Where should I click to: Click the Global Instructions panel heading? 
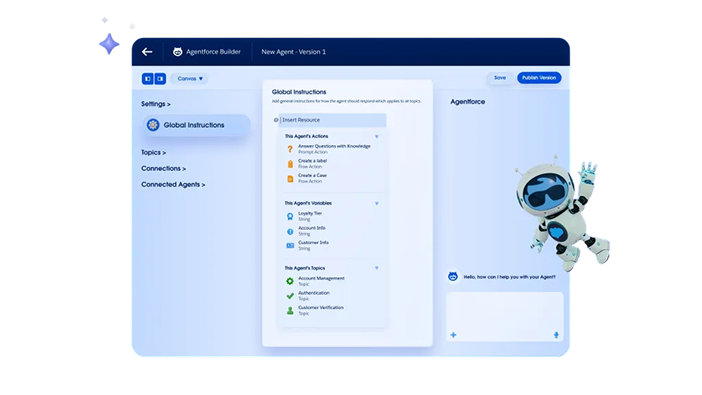(299, 92)
